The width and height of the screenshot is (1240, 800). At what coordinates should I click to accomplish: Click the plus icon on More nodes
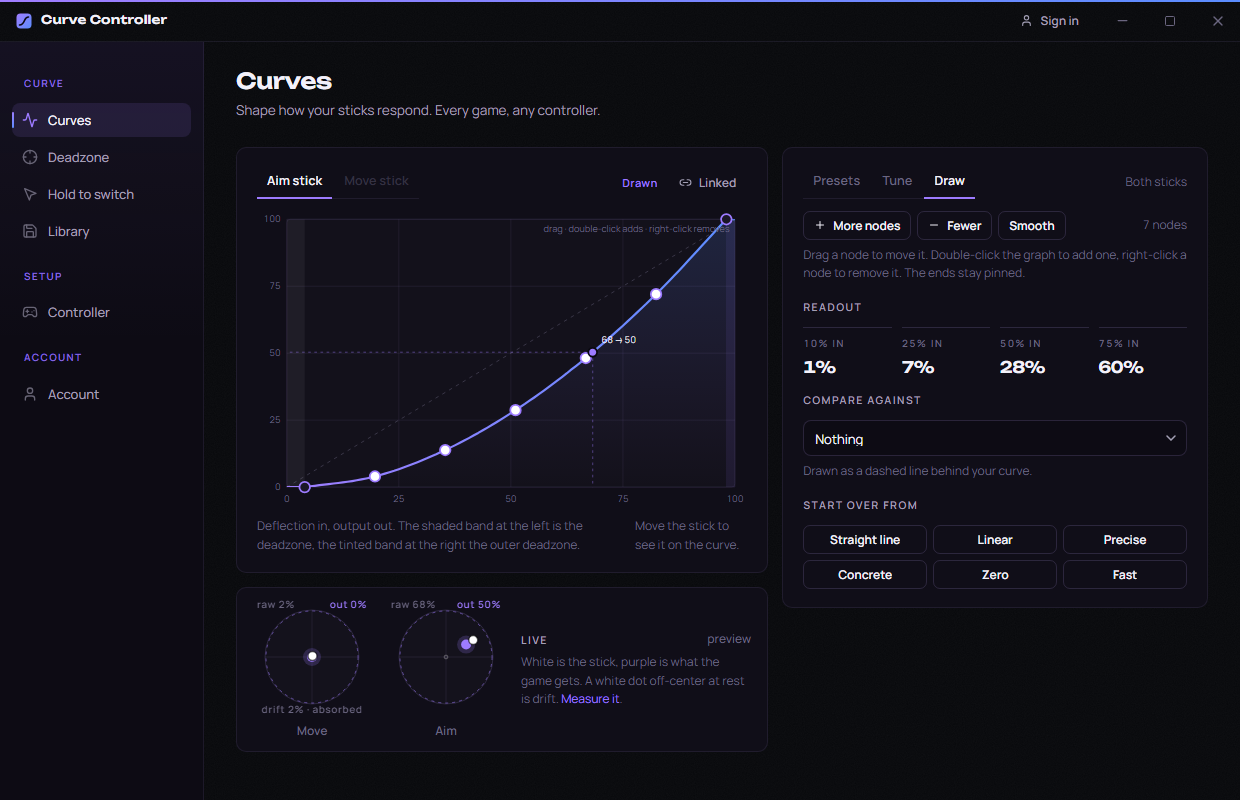click(x=820, y=226)
